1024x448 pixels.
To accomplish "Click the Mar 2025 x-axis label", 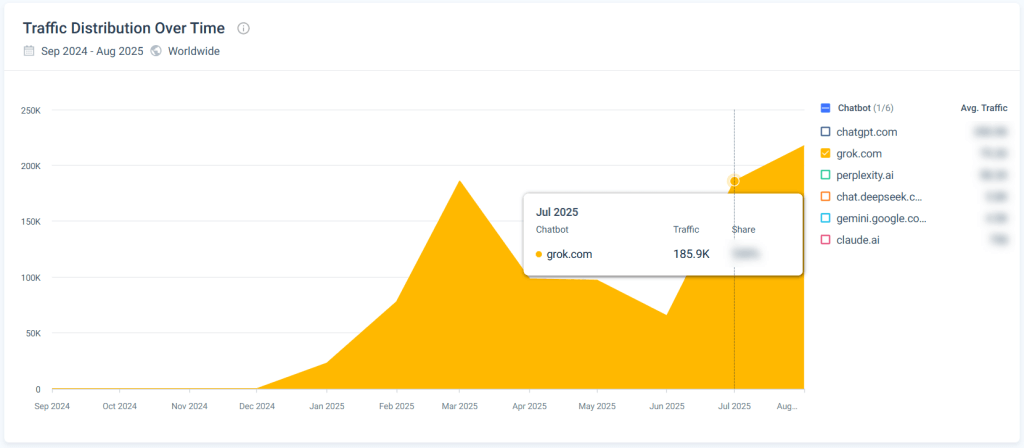I will (459, 407).
